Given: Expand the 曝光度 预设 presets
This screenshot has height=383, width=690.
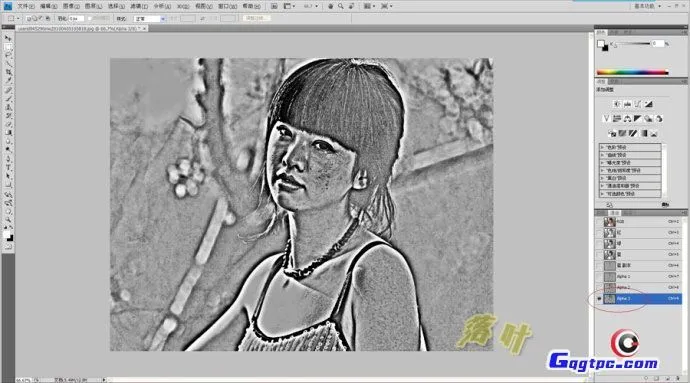Looking at the screenshot, I should click(x=602, y=162).
